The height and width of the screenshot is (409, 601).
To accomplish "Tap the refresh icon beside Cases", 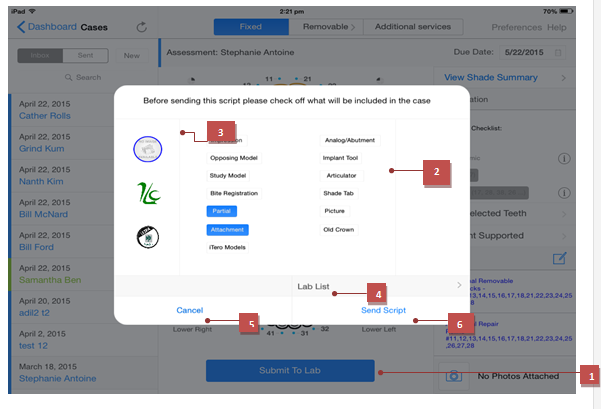I will tap(141, 27).
